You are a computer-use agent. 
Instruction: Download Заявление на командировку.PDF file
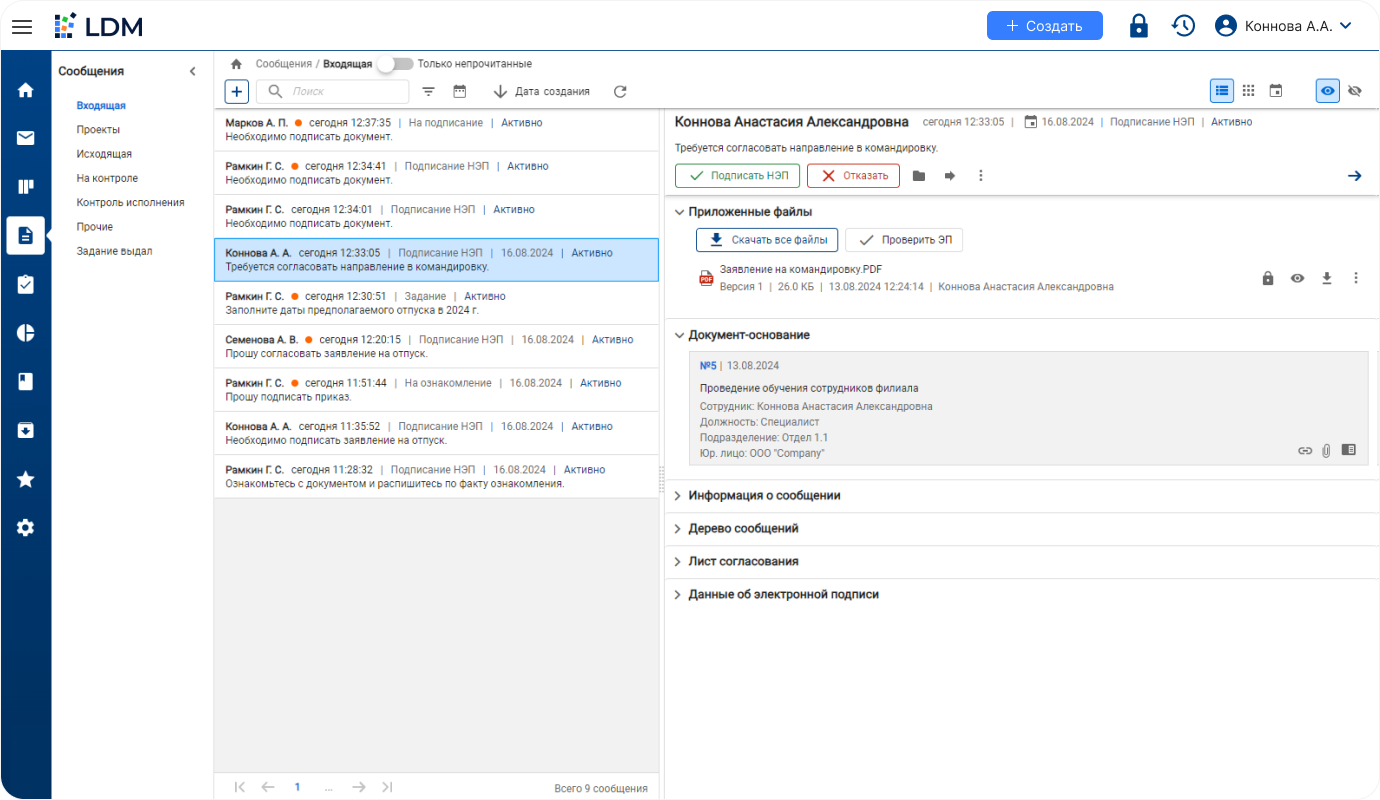pos(1327,278)
